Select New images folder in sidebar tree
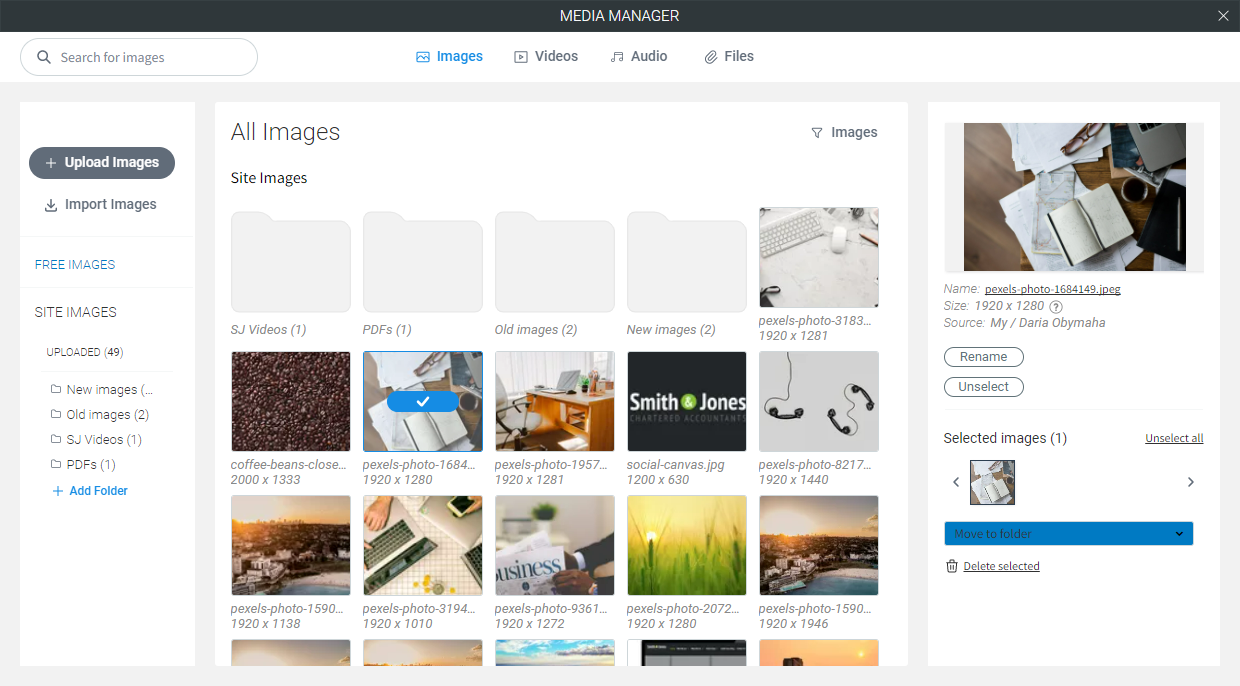This screenshot has height=686, width=1240. 109,390
